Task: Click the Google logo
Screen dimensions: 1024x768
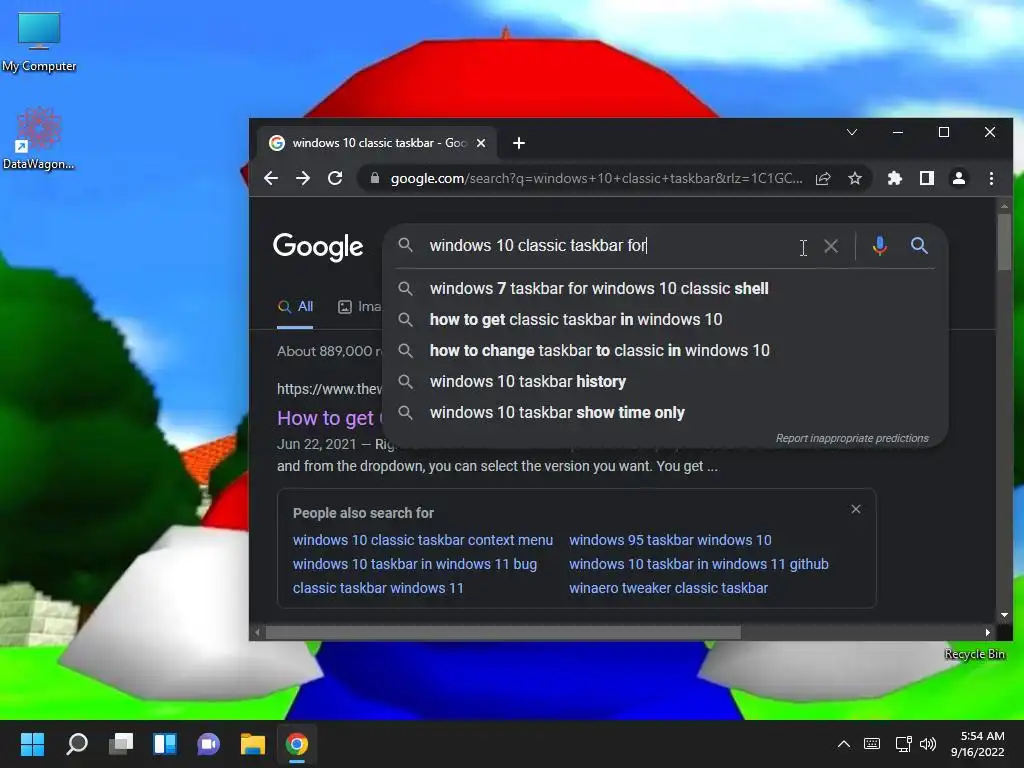Action: pos(318,248)
